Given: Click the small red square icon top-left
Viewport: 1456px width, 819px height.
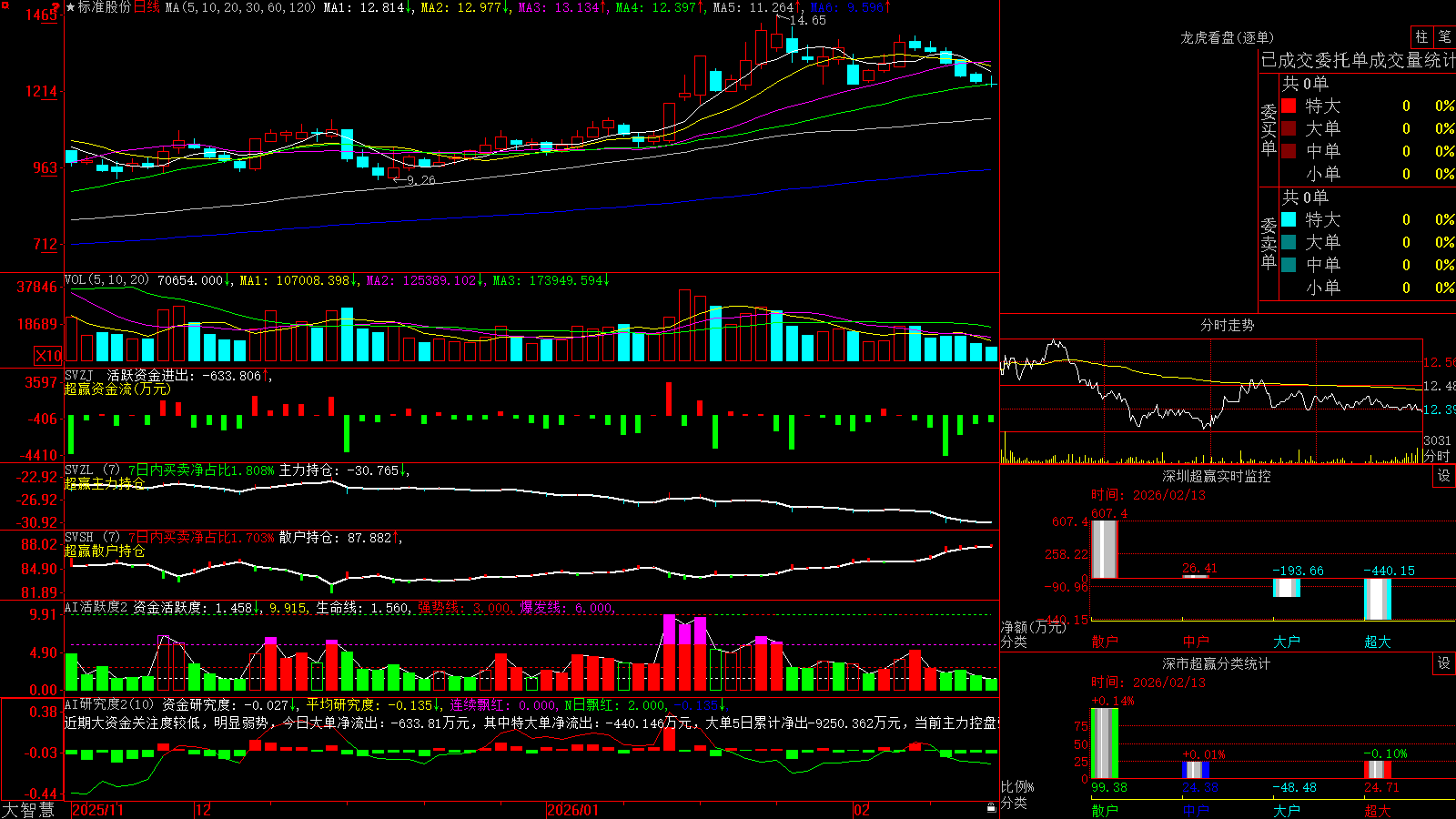Looking at the screenshot, I should tap(5, 5).
